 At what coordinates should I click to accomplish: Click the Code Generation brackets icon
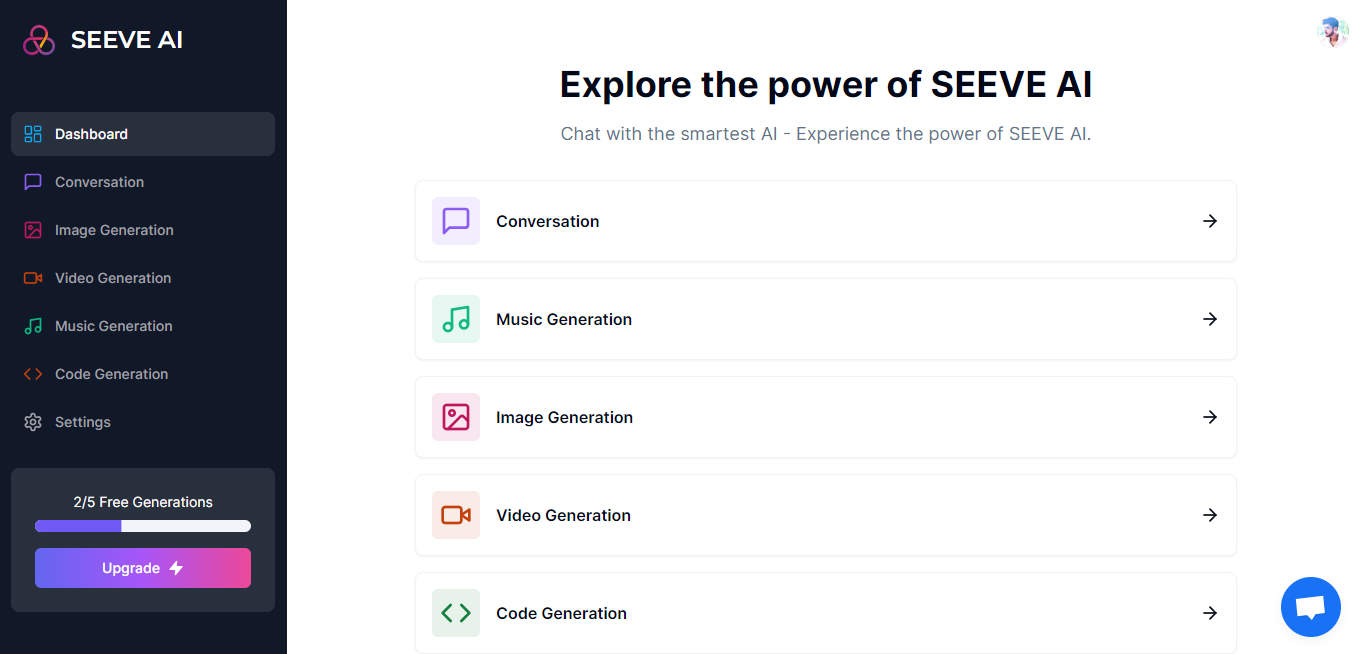coord(32,373)
